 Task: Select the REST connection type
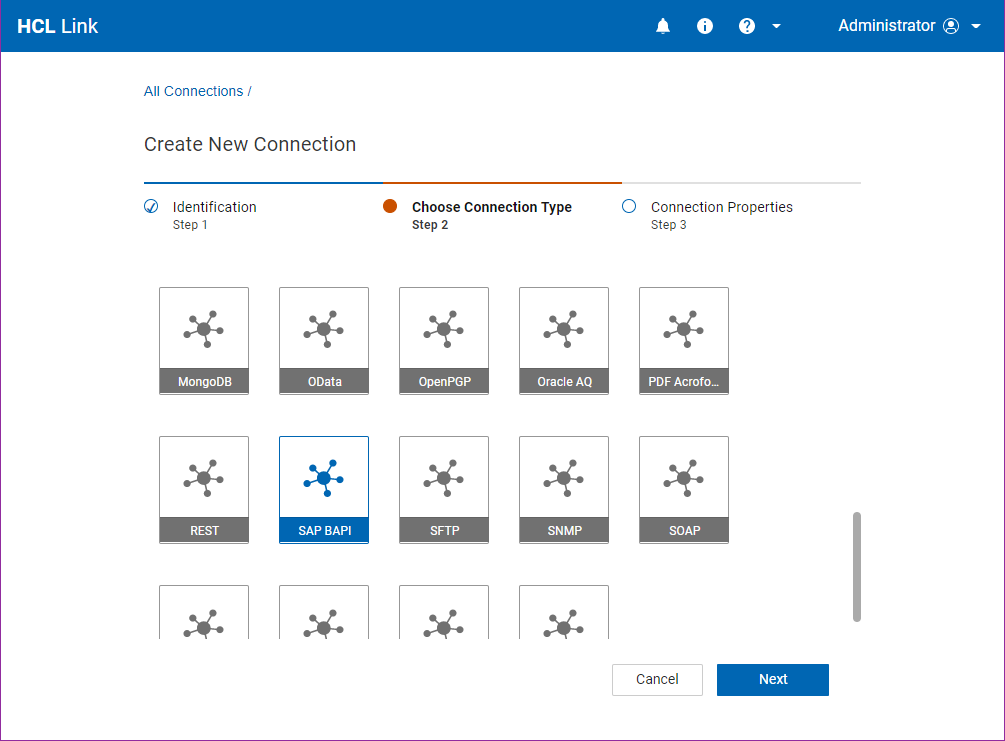tap(203, 489)
